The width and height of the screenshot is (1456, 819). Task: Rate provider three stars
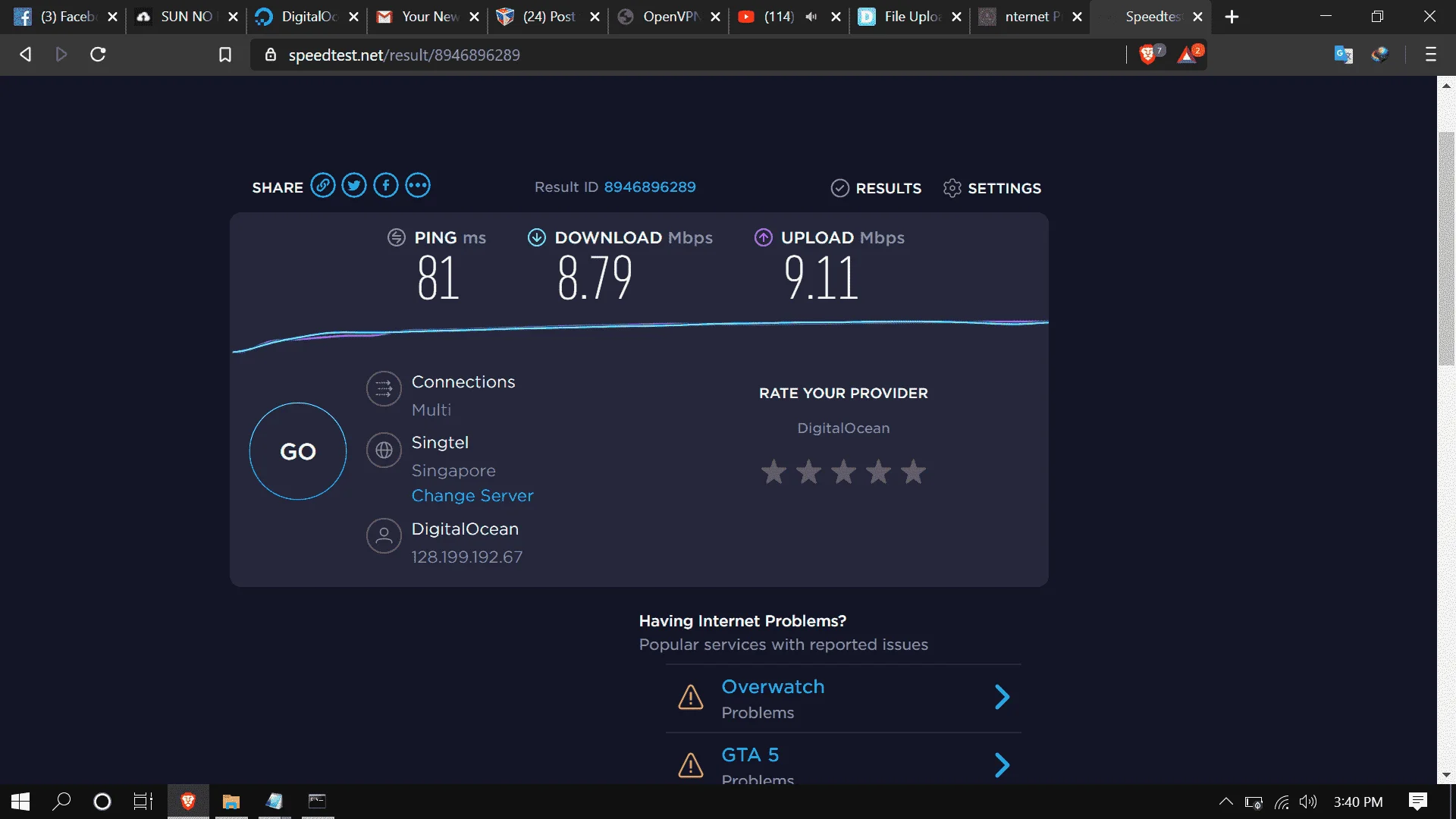843,472
